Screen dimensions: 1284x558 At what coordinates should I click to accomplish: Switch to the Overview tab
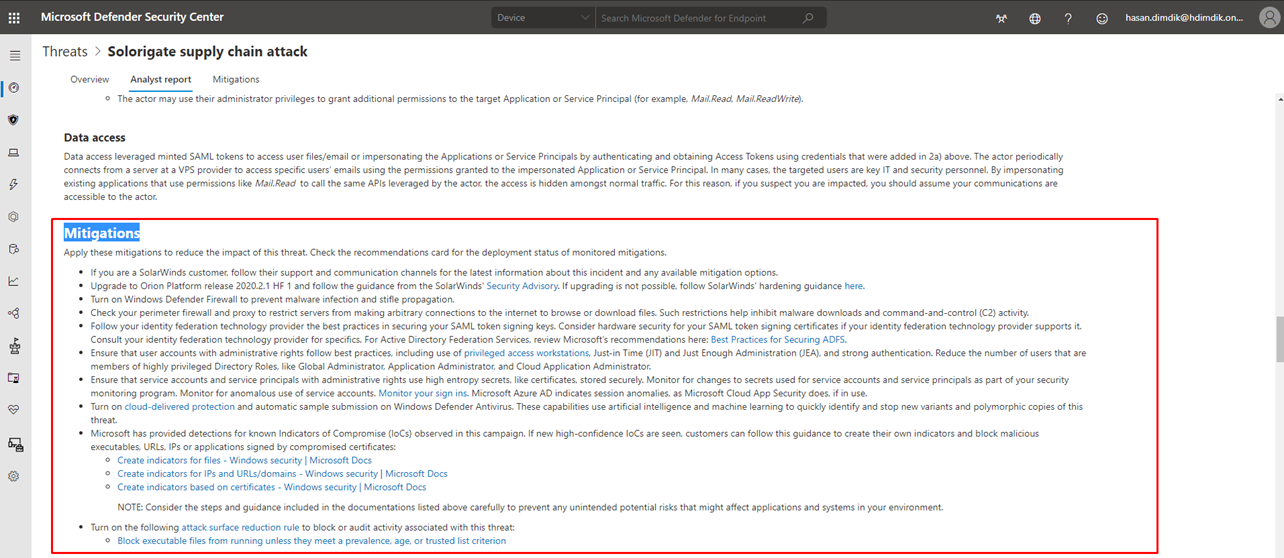coord(90,79)
